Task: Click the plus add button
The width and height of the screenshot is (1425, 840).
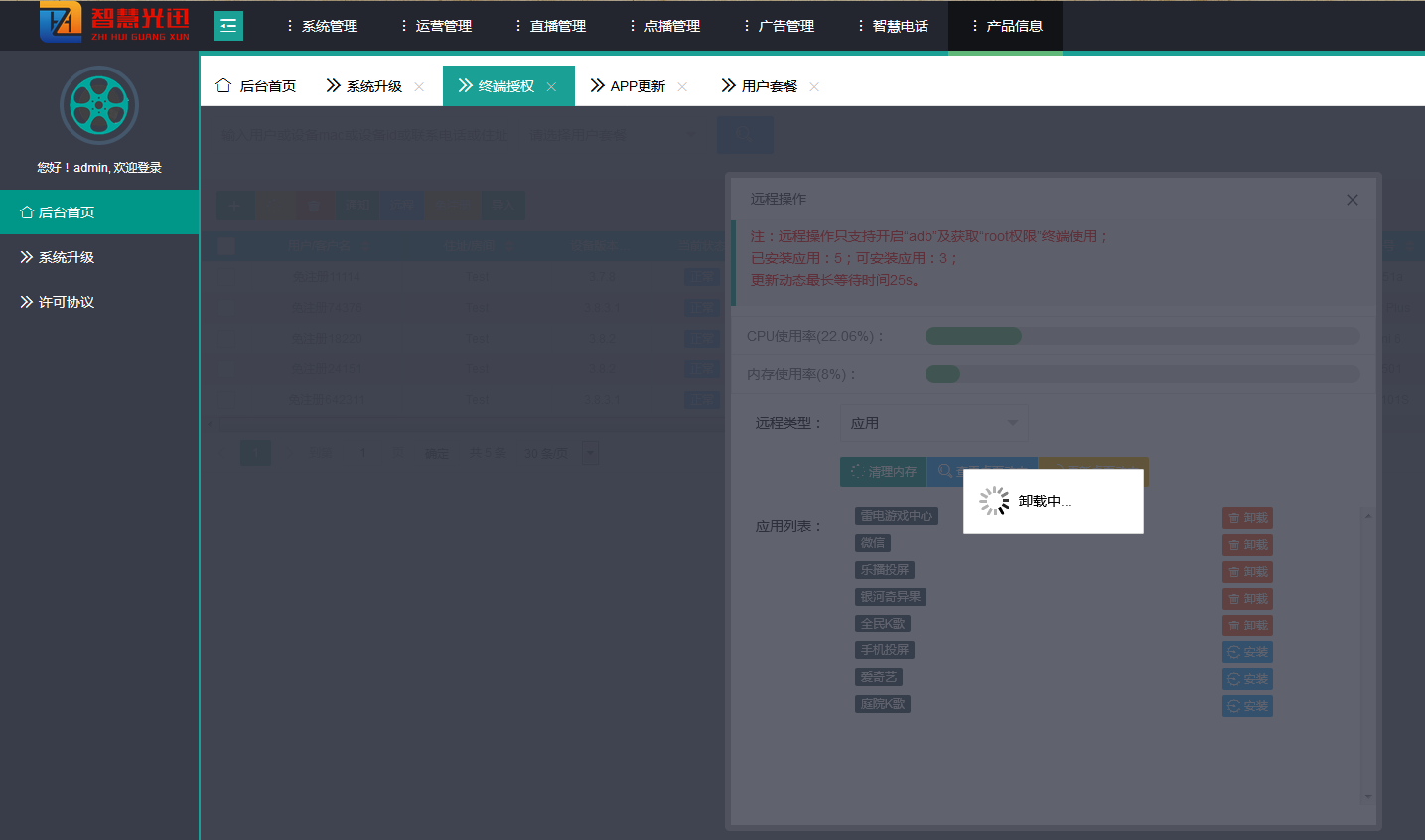Action: click(x=234, y=206)
